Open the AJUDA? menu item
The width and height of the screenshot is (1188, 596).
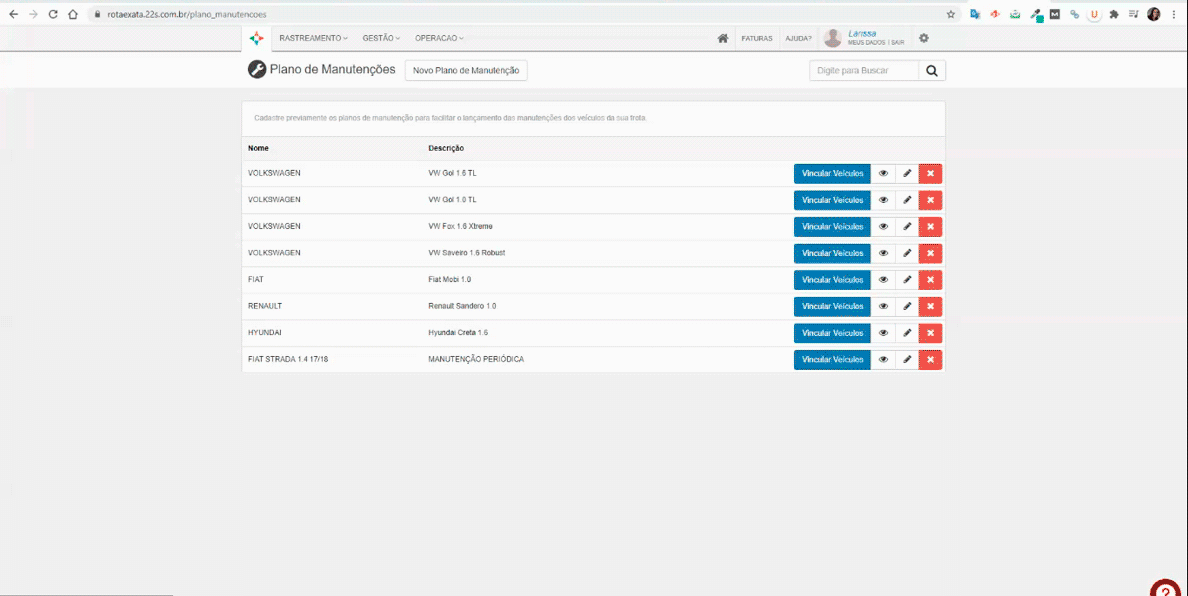click(x=799, y=39)
